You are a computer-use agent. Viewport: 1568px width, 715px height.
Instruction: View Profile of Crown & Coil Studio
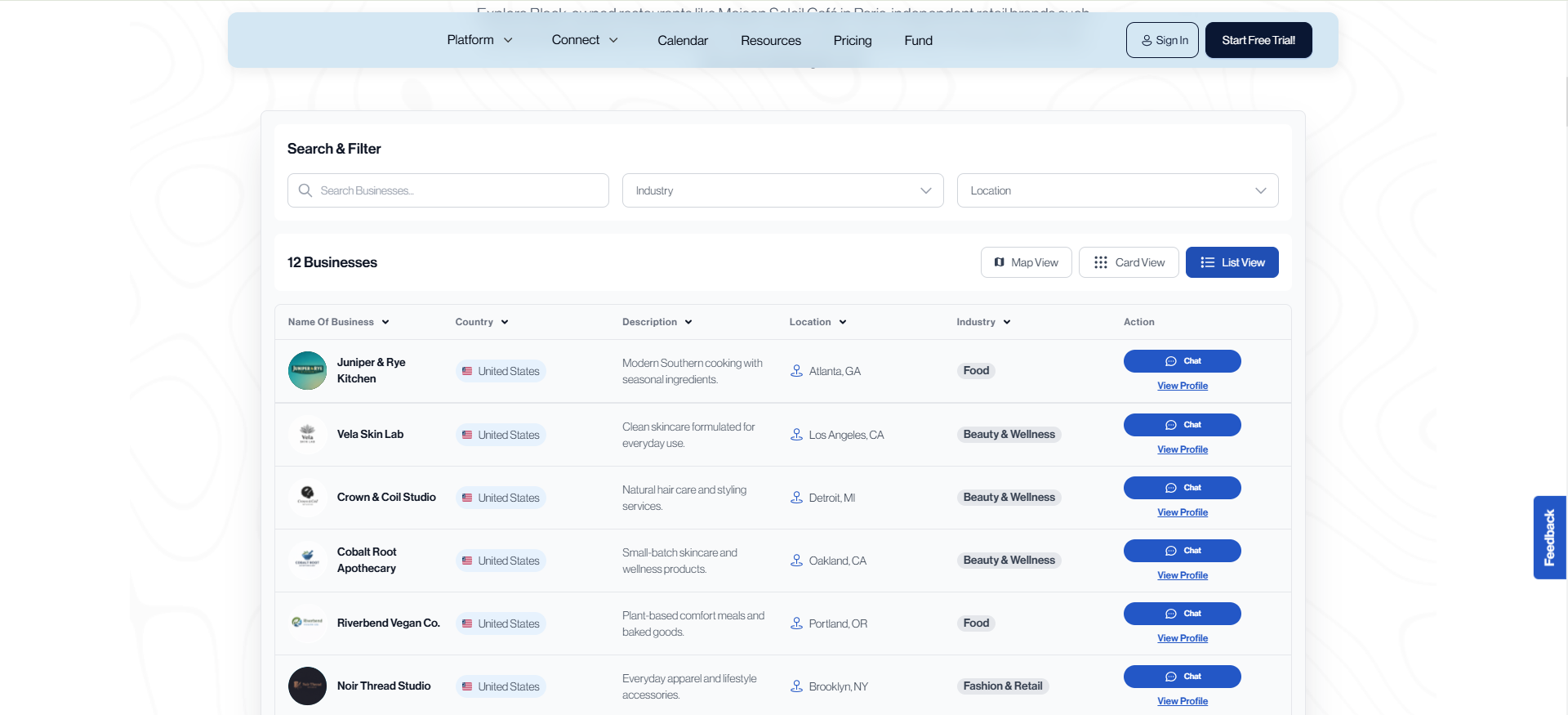1182,512
